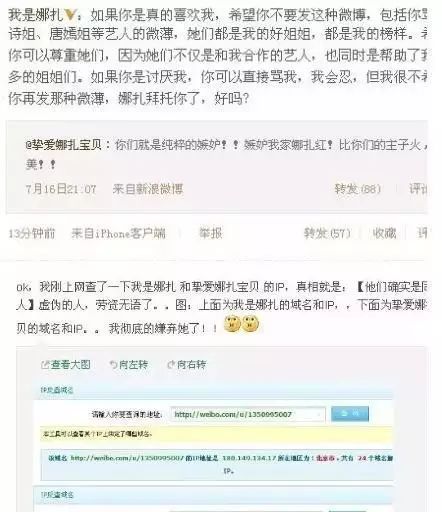Open 来自新浪微博 source link
Viewport: 442px width, 512px height.
(x=148, y=189)
